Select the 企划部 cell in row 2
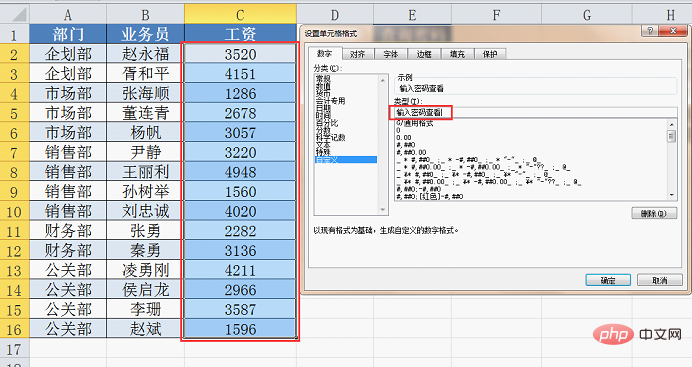Screen dimensions: 692x367 [68, 54]
